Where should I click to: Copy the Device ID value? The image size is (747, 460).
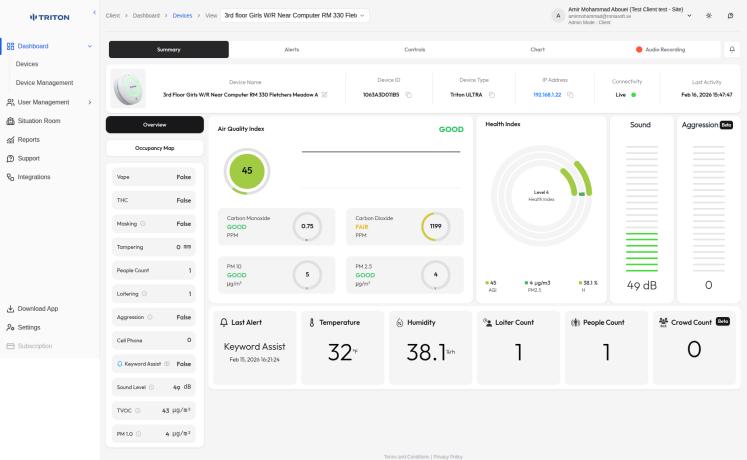[x=408, y=94]
